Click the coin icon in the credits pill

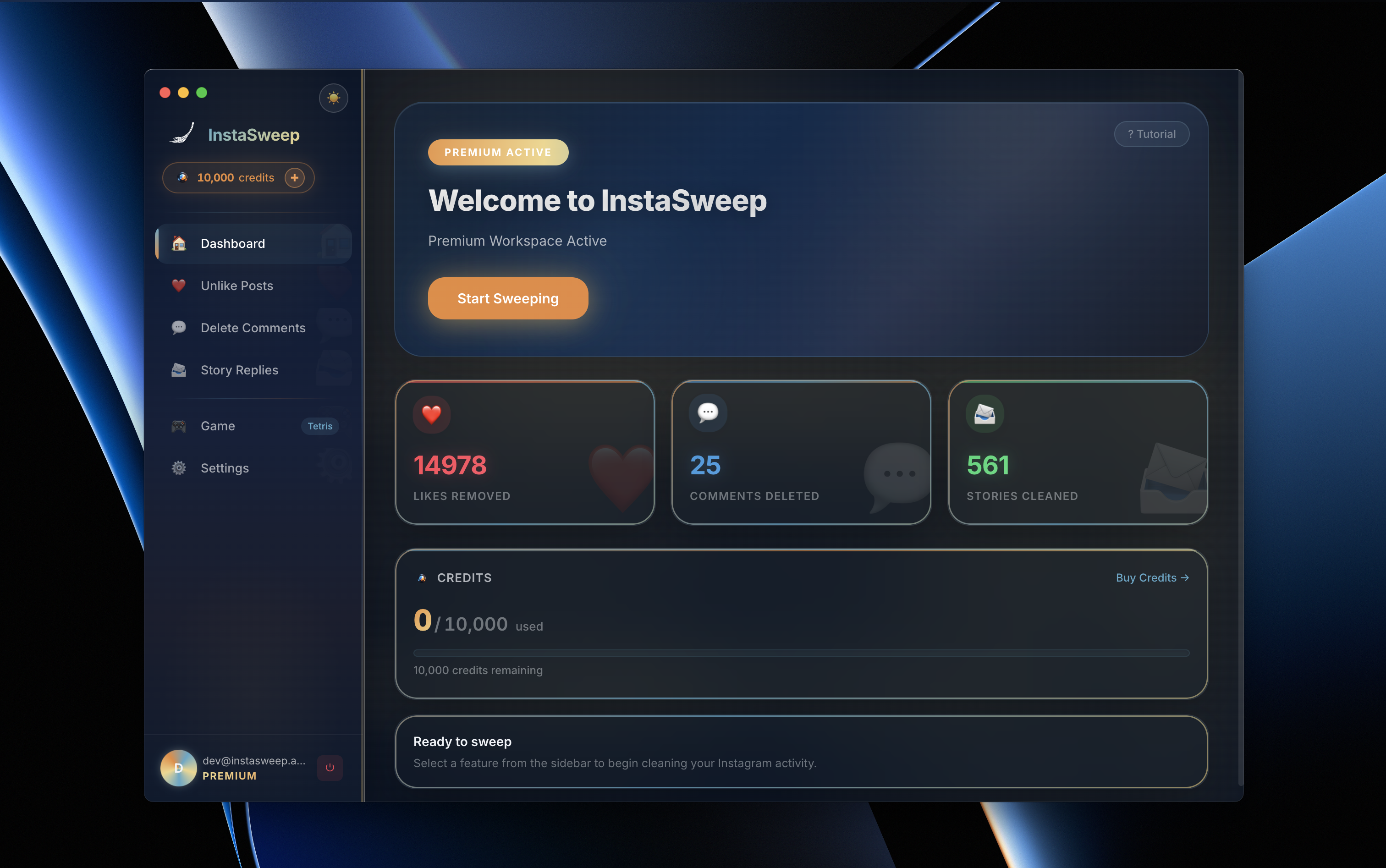click(182, 177)
